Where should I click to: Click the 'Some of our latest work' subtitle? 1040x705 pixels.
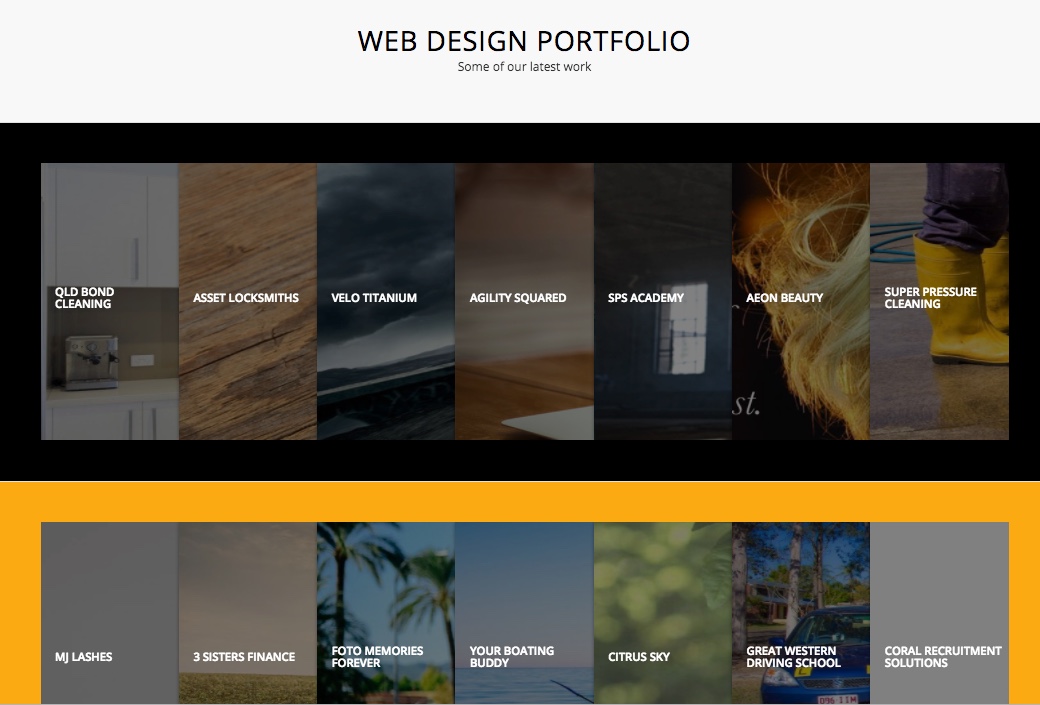pos(524,66)
